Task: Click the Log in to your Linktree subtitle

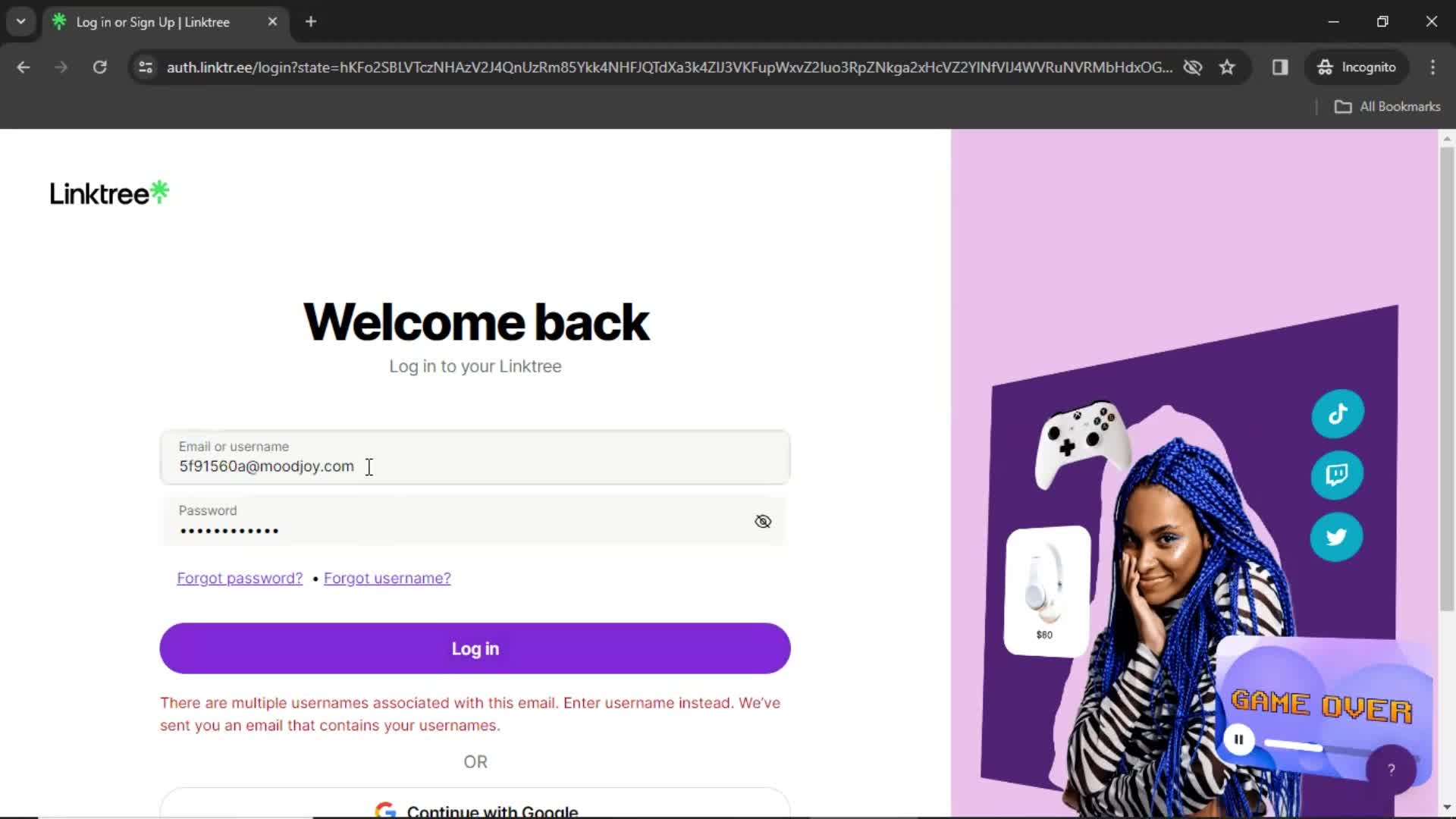Action: [x=475, y=366]
